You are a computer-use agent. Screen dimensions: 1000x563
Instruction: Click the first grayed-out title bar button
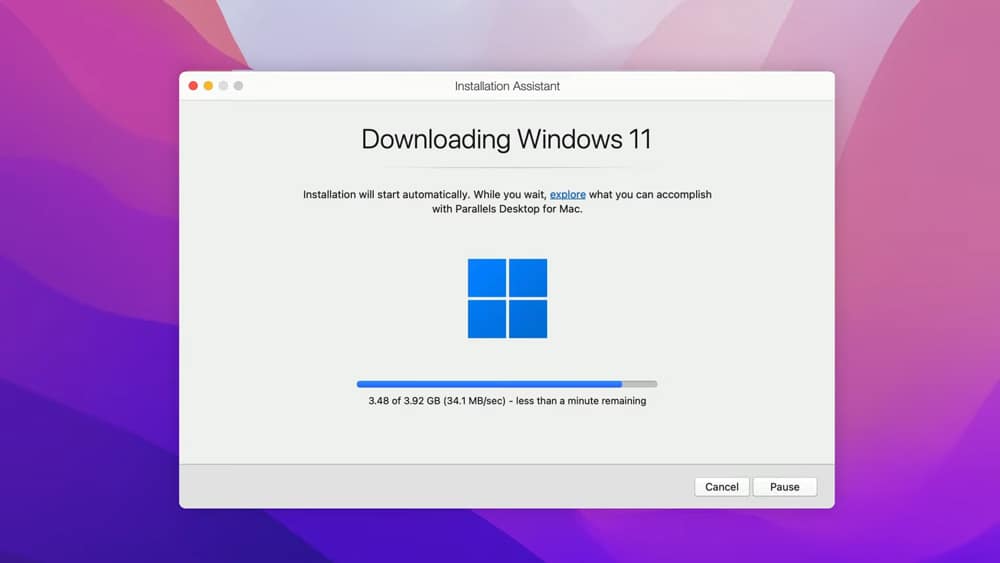click(223, 86)
